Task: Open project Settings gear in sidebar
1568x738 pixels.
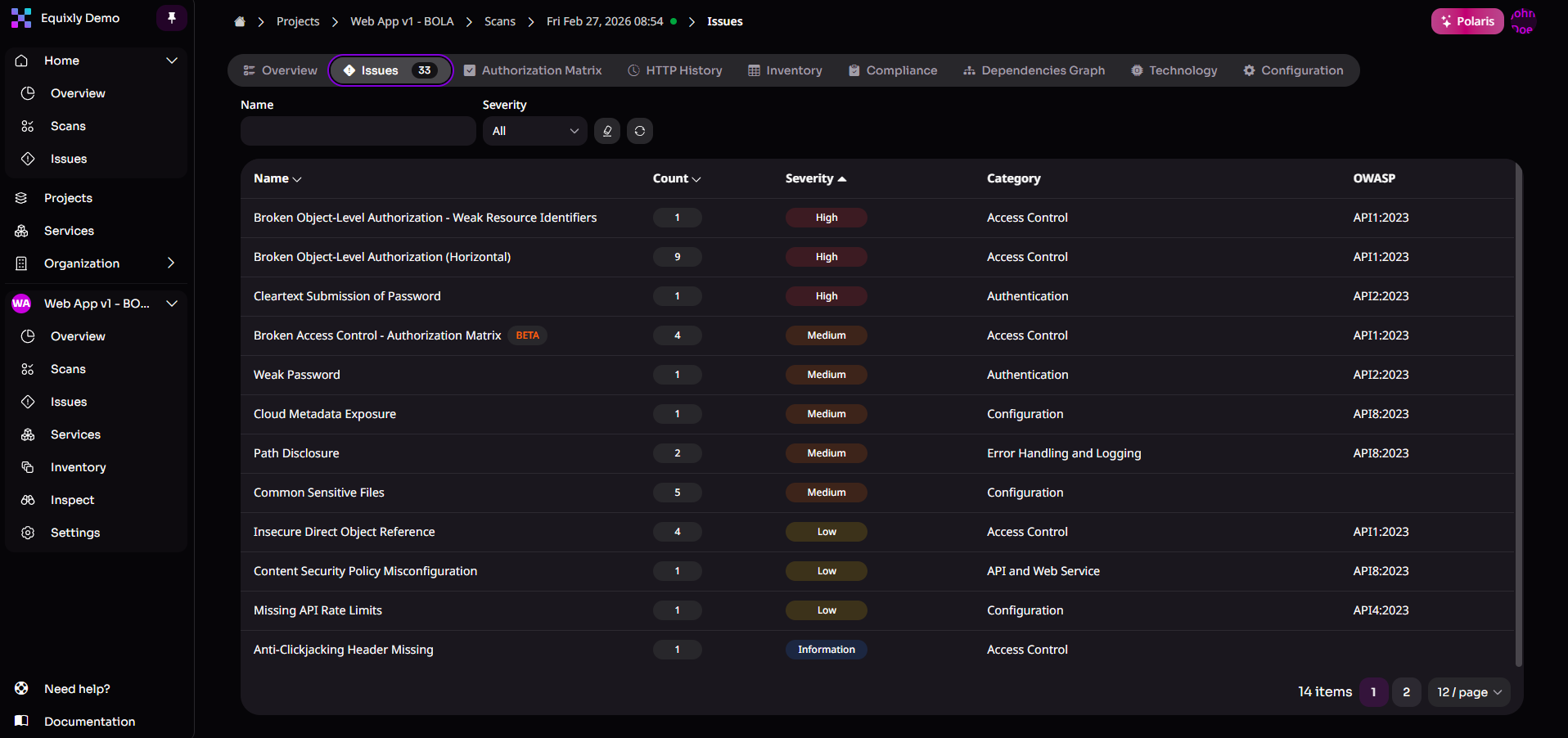Action: click(x=28, y=533)
